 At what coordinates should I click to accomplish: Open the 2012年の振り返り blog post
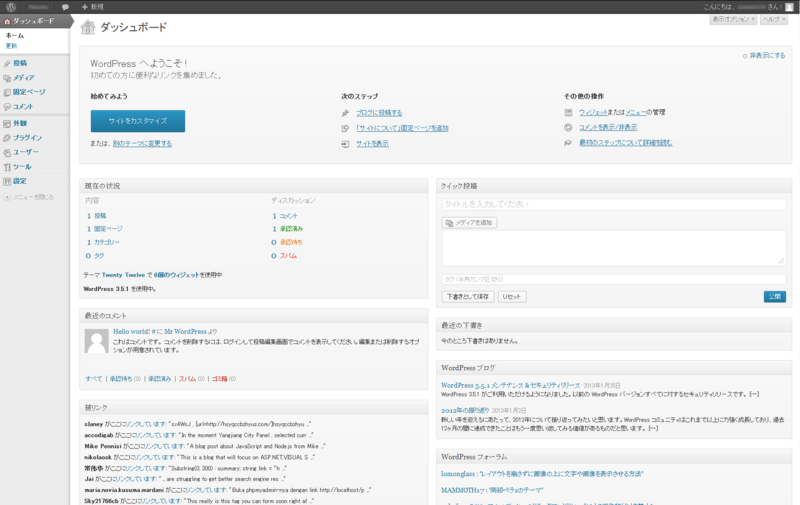point(465,411)
